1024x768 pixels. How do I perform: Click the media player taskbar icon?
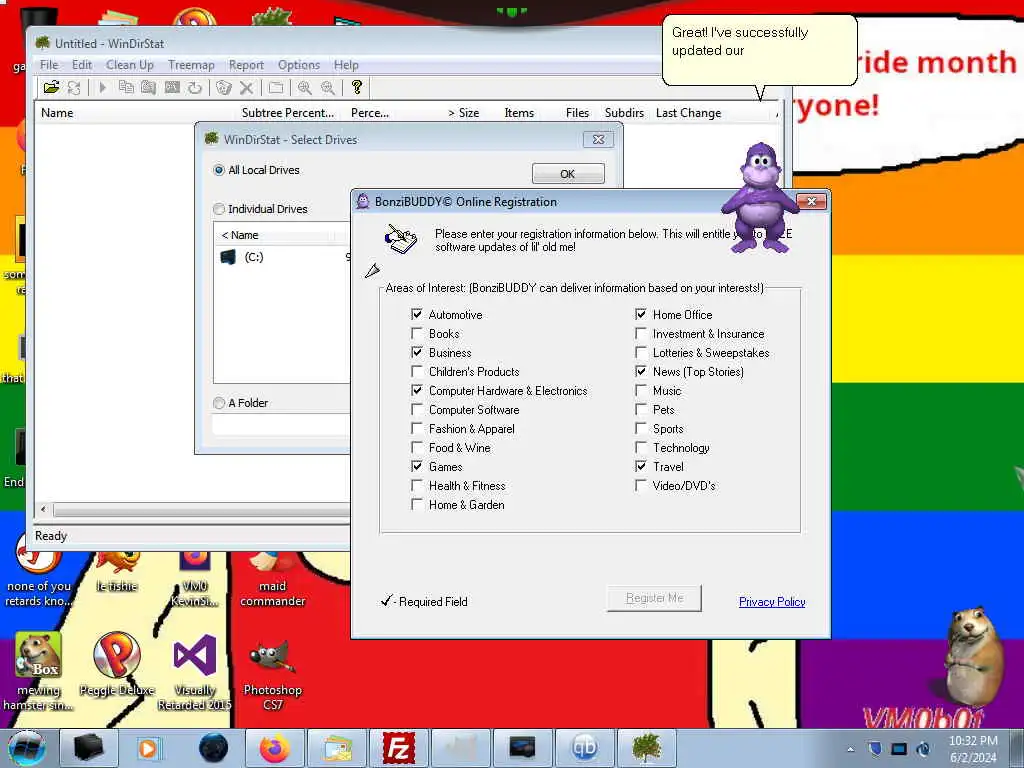(148, 748)
